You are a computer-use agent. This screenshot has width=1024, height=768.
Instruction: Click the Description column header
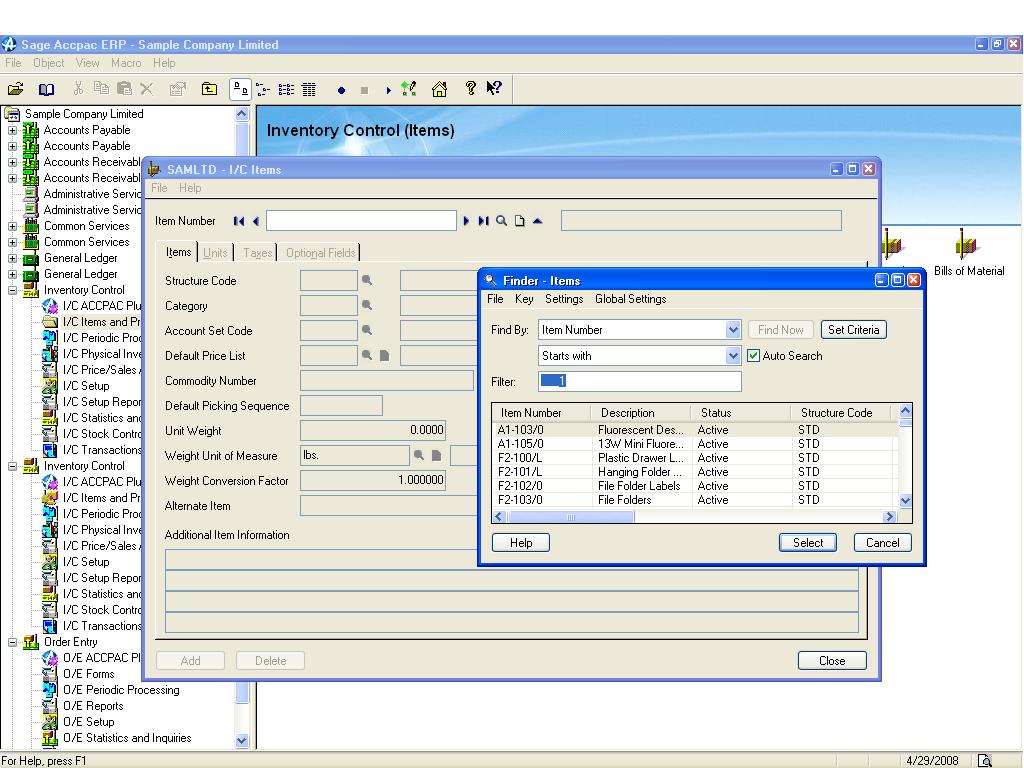tap(641, 413)
